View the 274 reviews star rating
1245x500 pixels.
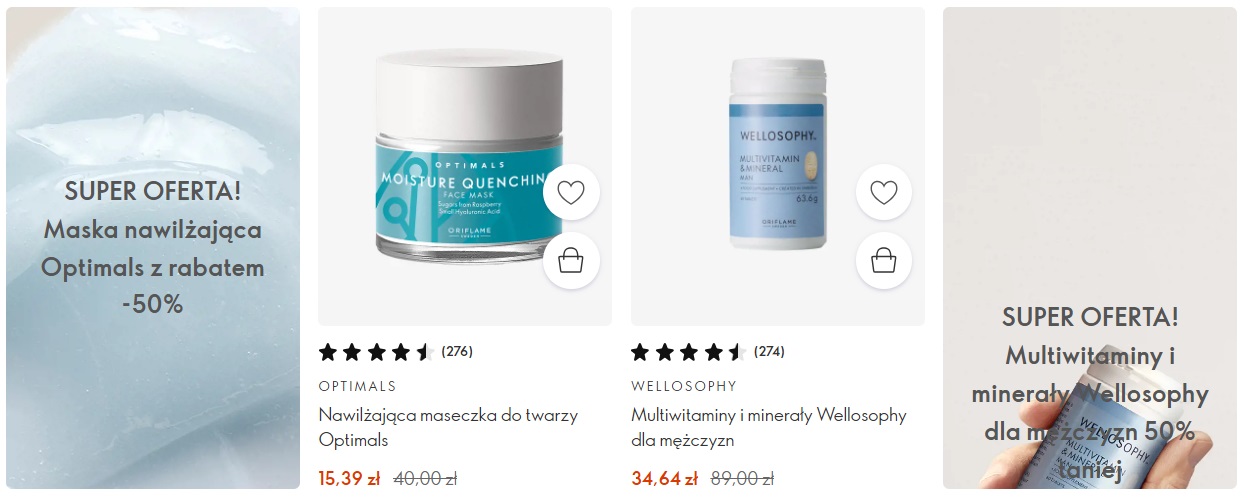689,352
